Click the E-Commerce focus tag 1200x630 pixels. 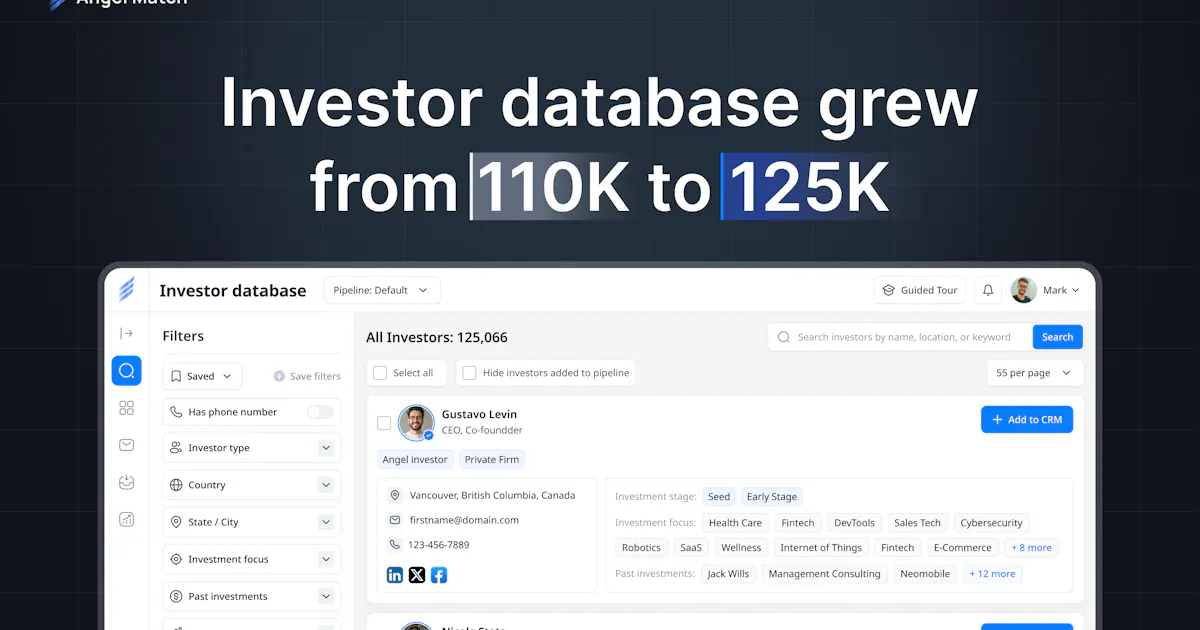click(x=962, y=548)
